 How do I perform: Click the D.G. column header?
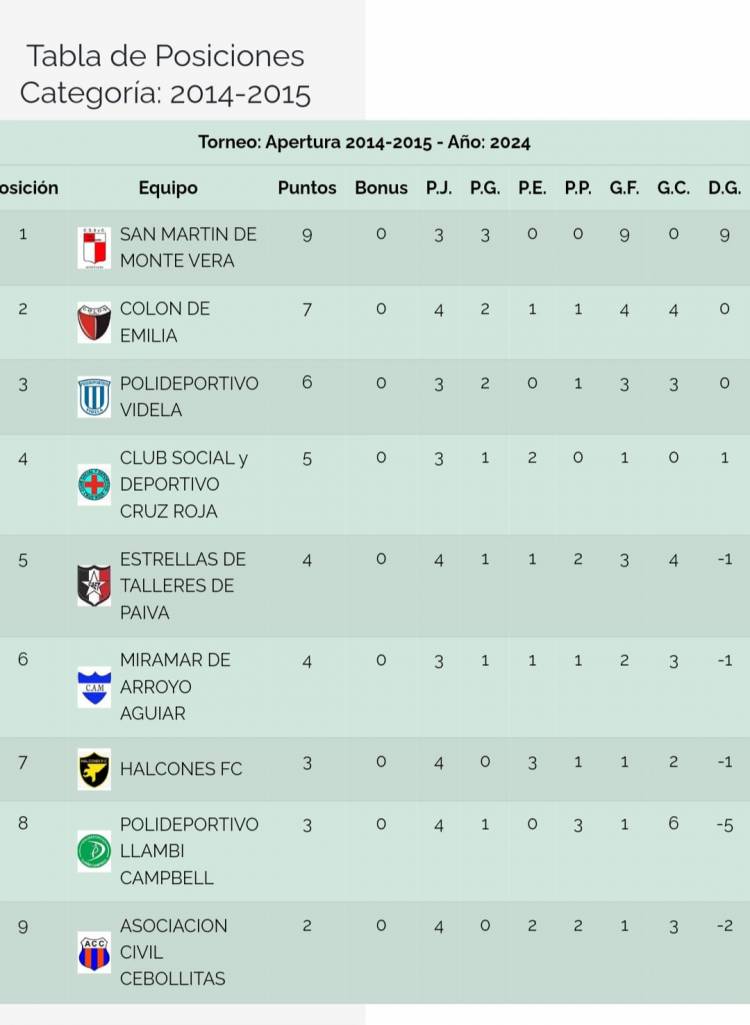724,188
